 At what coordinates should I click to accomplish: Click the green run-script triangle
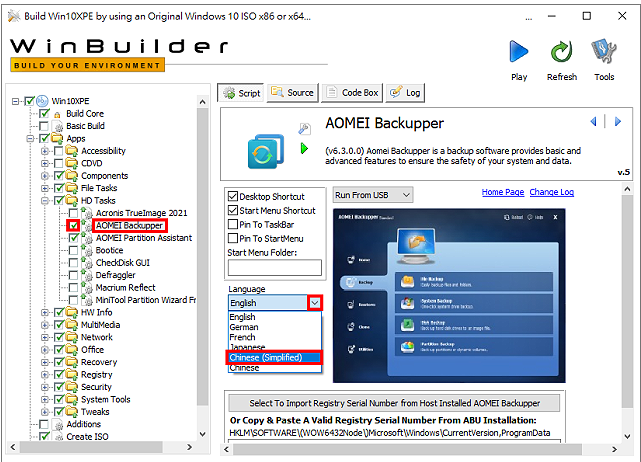[304, 148]
